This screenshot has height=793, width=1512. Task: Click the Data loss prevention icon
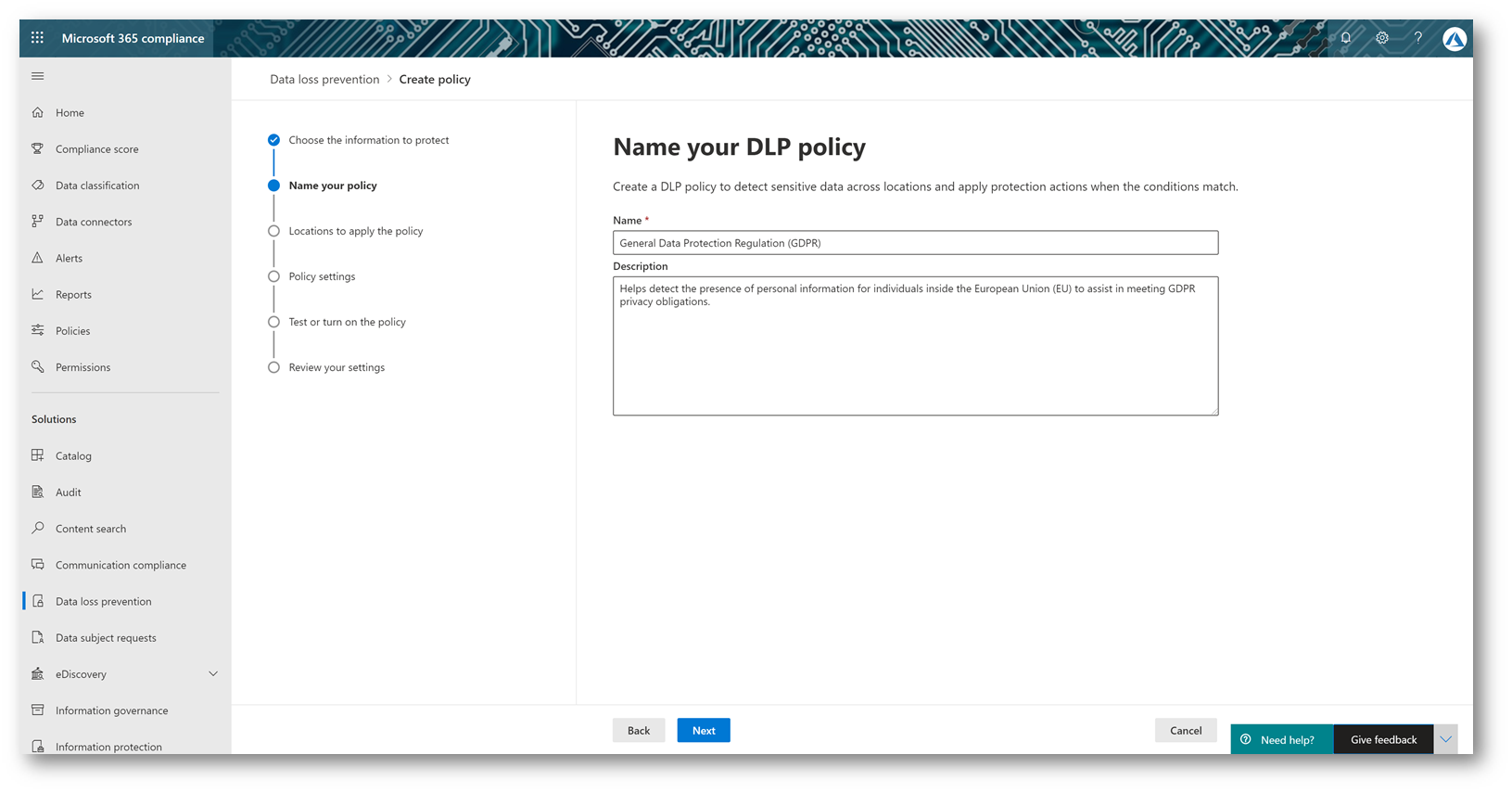(38, 601)
